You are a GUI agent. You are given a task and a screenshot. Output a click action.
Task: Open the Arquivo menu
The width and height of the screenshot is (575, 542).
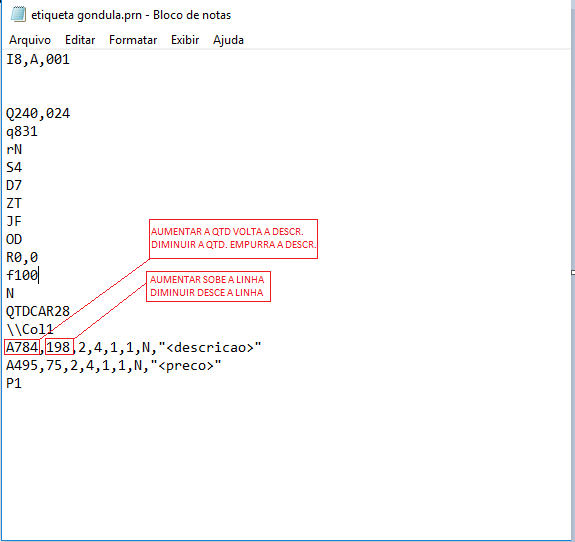pos(30,40)
